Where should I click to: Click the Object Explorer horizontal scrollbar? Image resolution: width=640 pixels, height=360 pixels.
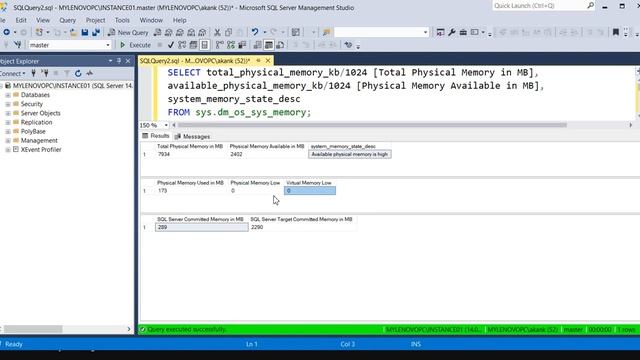(33, 329)
